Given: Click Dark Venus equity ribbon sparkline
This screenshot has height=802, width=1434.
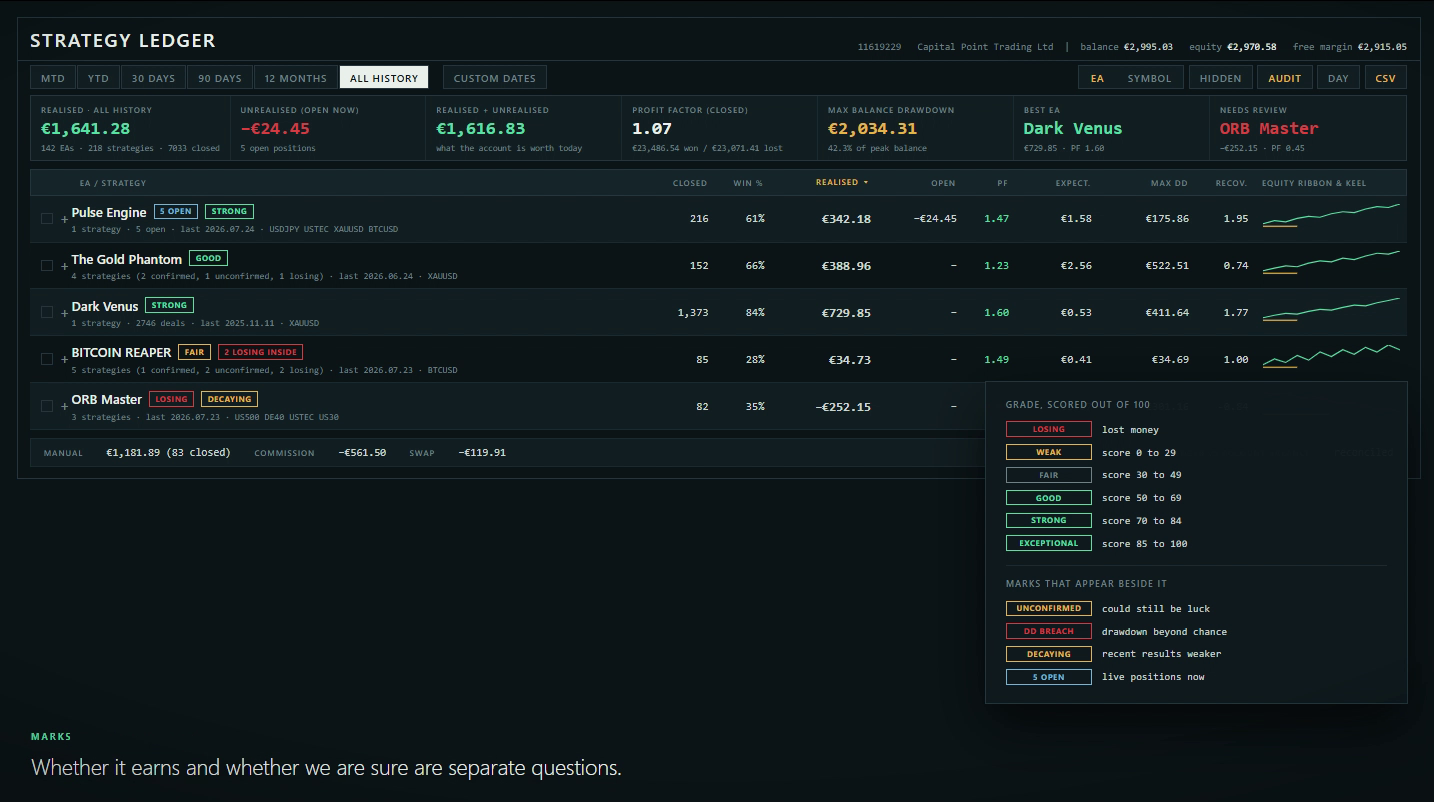Looking at the screenshot, I should (1331, 309).
